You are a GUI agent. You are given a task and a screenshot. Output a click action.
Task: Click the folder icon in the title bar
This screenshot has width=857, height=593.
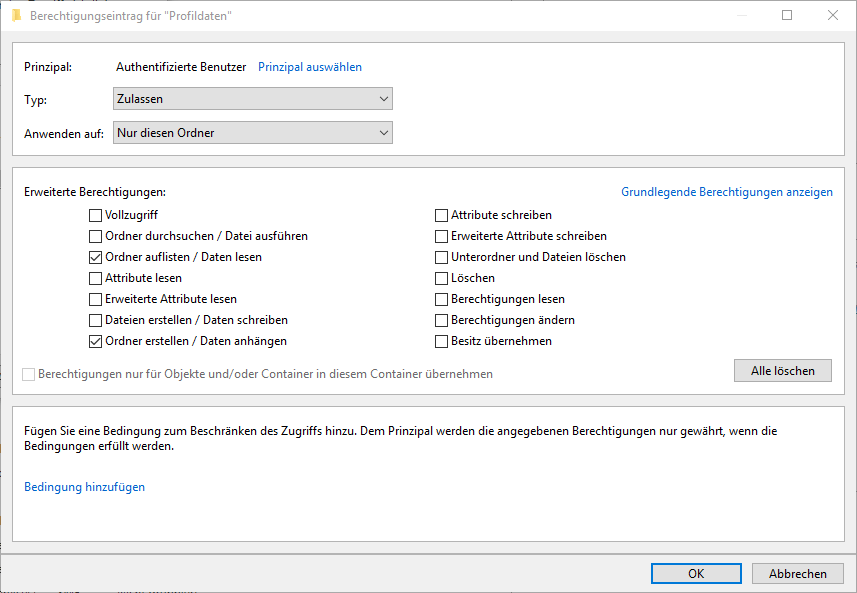[x=16, y=16]
